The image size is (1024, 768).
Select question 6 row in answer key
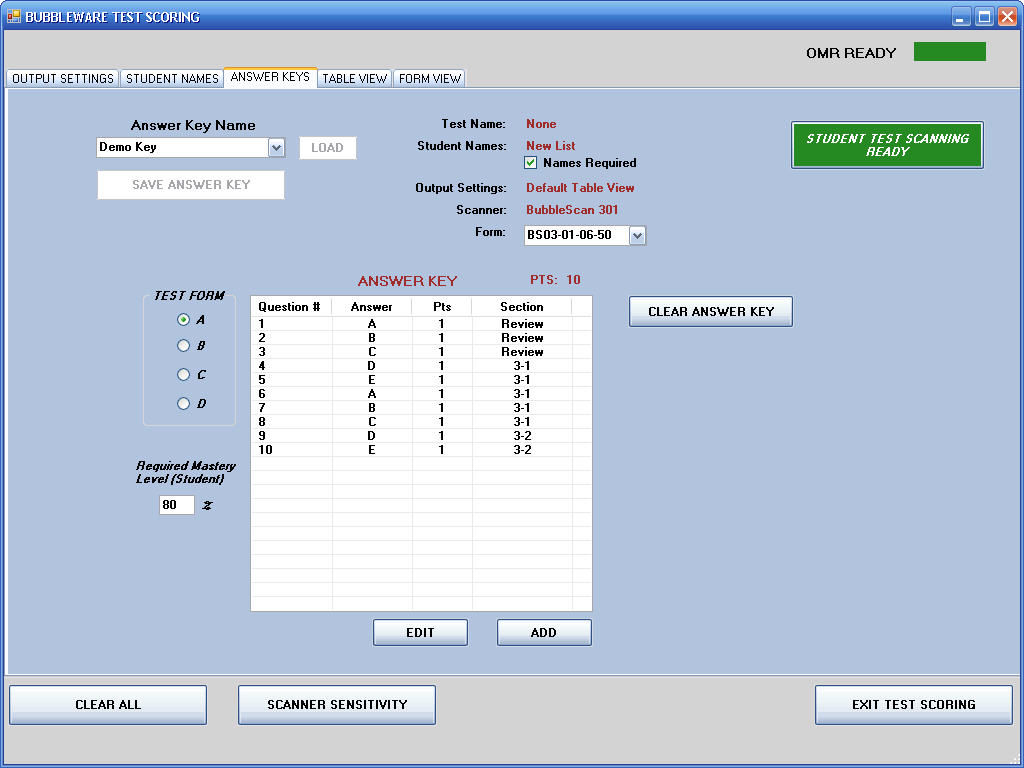point(421,394)
